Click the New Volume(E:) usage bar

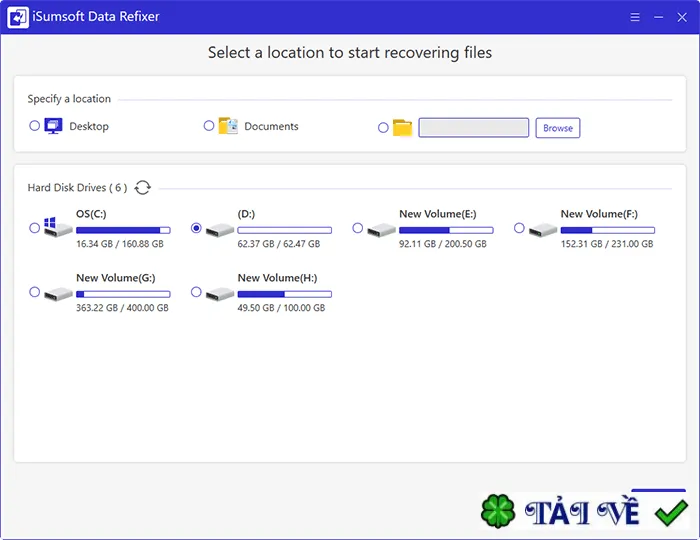[x=446, y=230]
